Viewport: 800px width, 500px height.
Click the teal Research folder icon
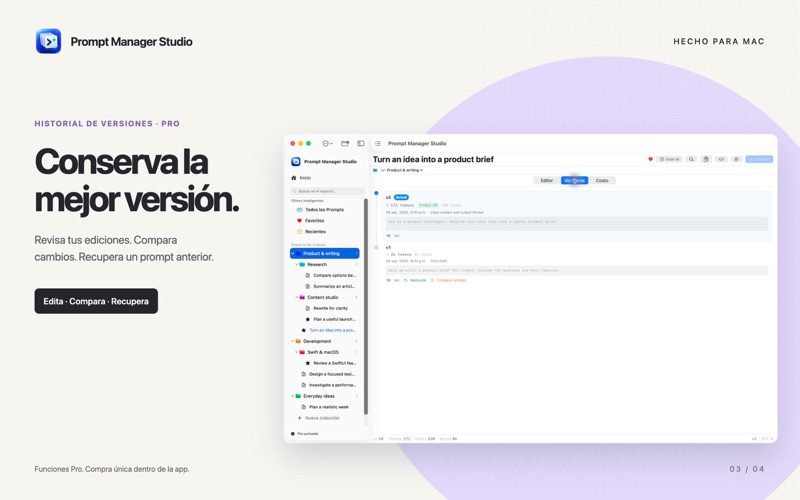pyautogui.click(x=303, y=264)
